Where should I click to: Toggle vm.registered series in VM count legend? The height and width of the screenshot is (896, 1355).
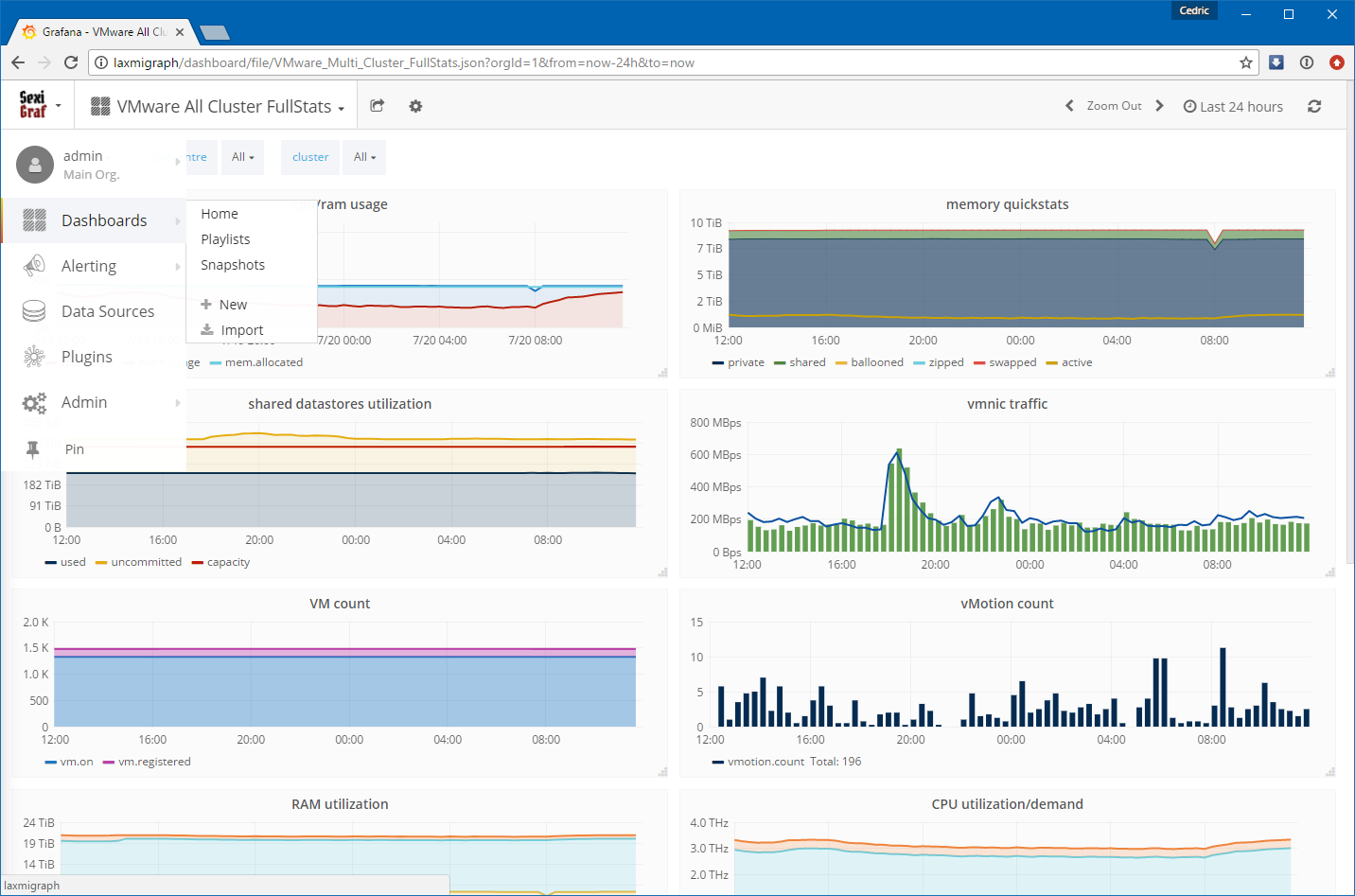point(154,762)
